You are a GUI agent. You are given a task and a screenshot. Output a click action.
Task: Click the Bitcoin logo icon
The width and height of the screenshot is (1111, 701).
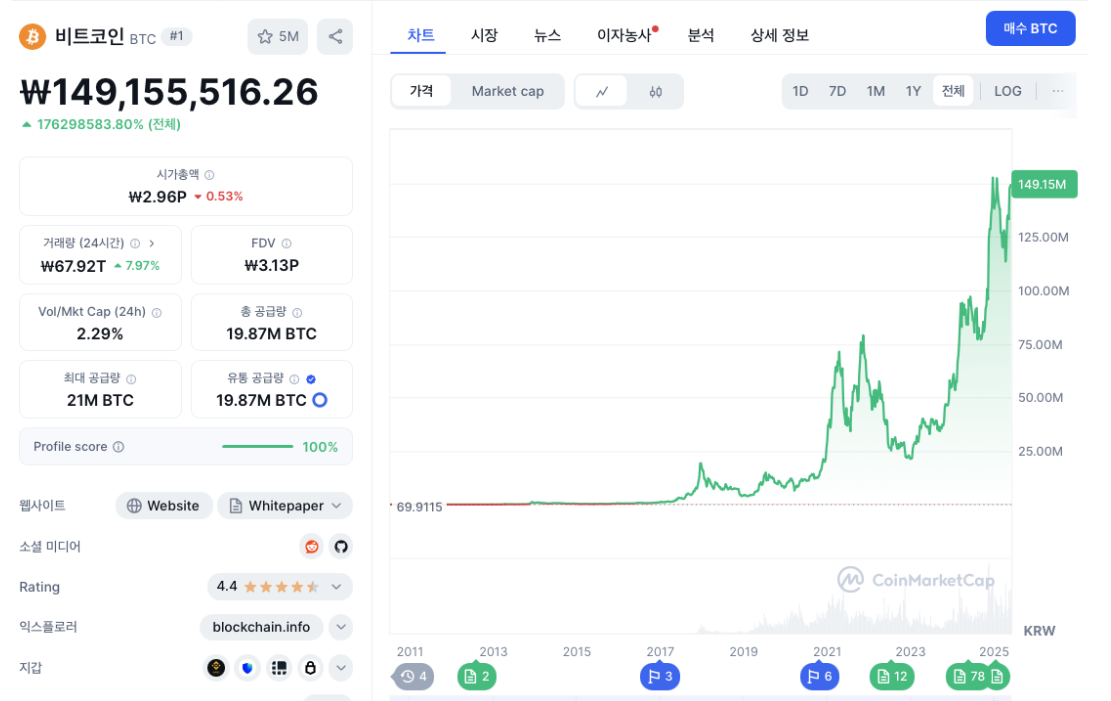(32, 36)
